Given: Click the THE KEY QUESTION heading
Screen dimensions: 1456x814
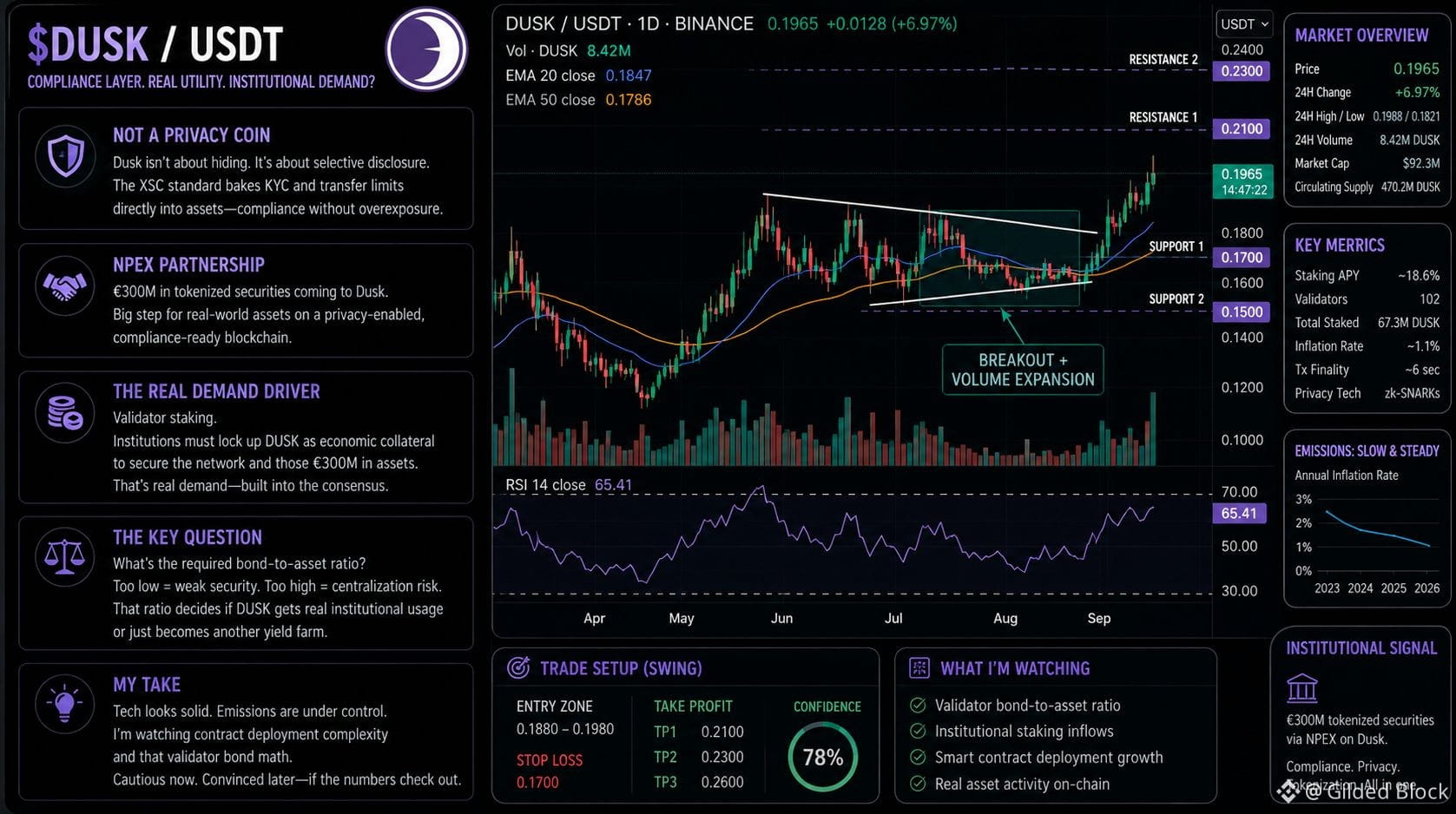Looking at the screenshot, I should (x=188, y=537).
